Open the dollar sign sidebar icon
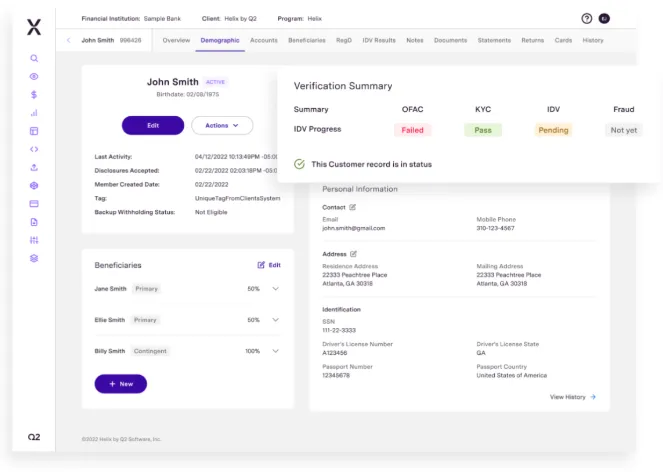 tap(34, 94)
